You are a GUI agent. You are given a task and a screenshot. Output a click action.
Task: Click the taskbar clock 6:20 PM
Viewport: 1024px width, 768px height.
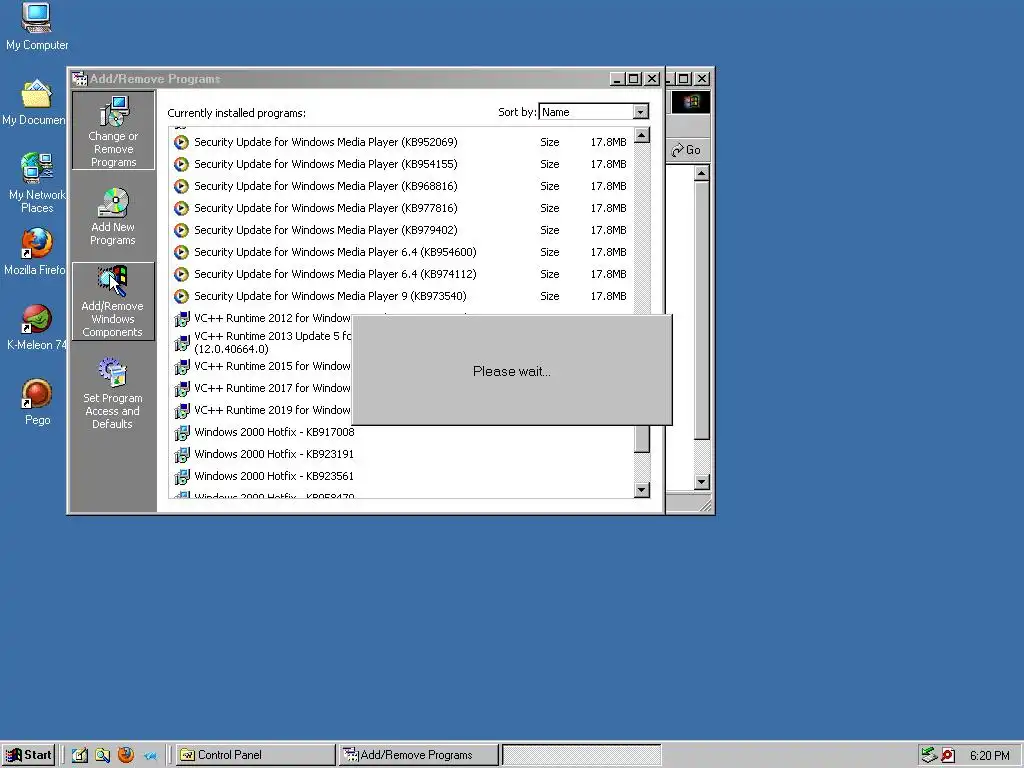pos(989,756)
